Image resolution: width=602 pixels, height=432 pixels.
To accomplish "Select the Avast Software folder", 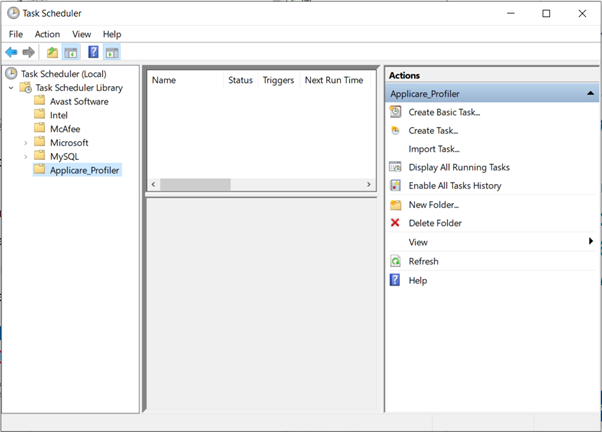I will click(x=78, y=101).
